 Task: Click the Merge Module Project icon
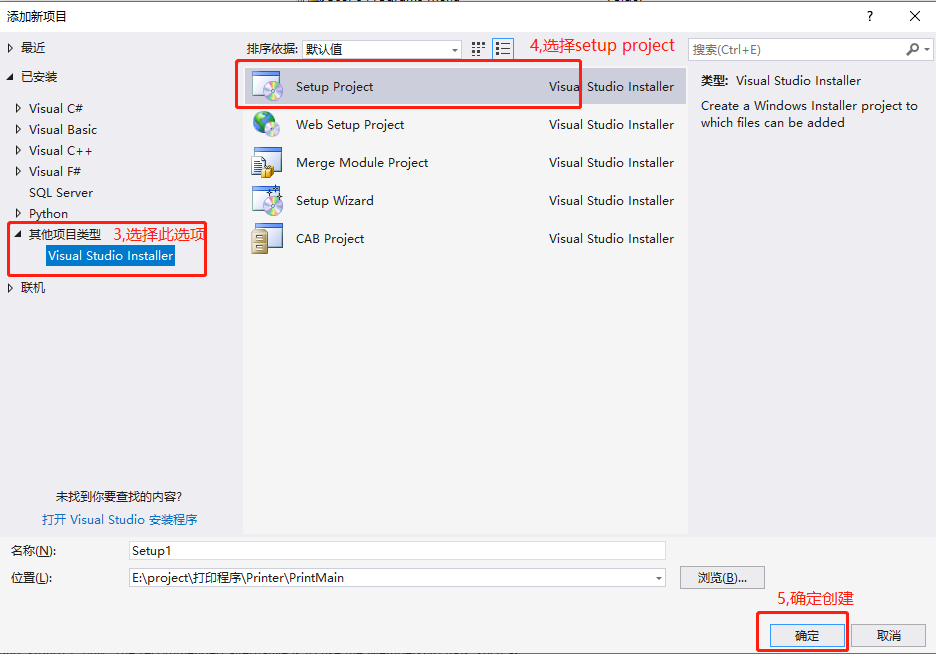point(267,162)
